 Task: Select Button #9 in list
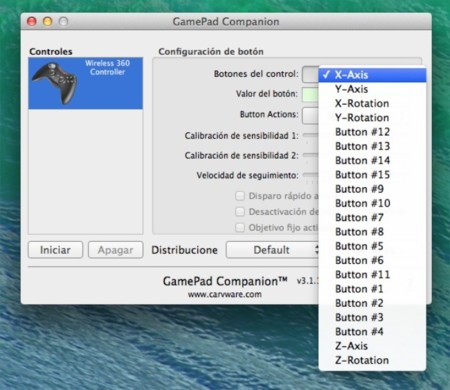point(372,189)
